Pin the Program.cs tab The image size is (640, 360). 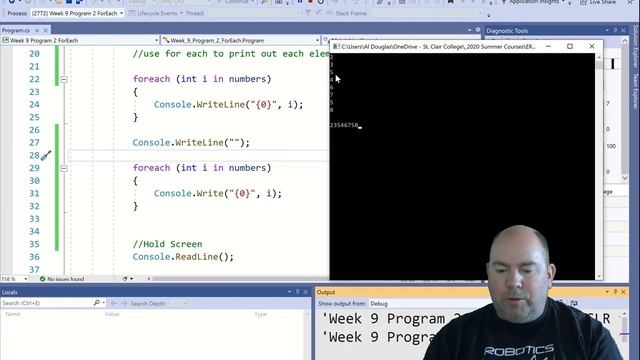pos(37,30)
